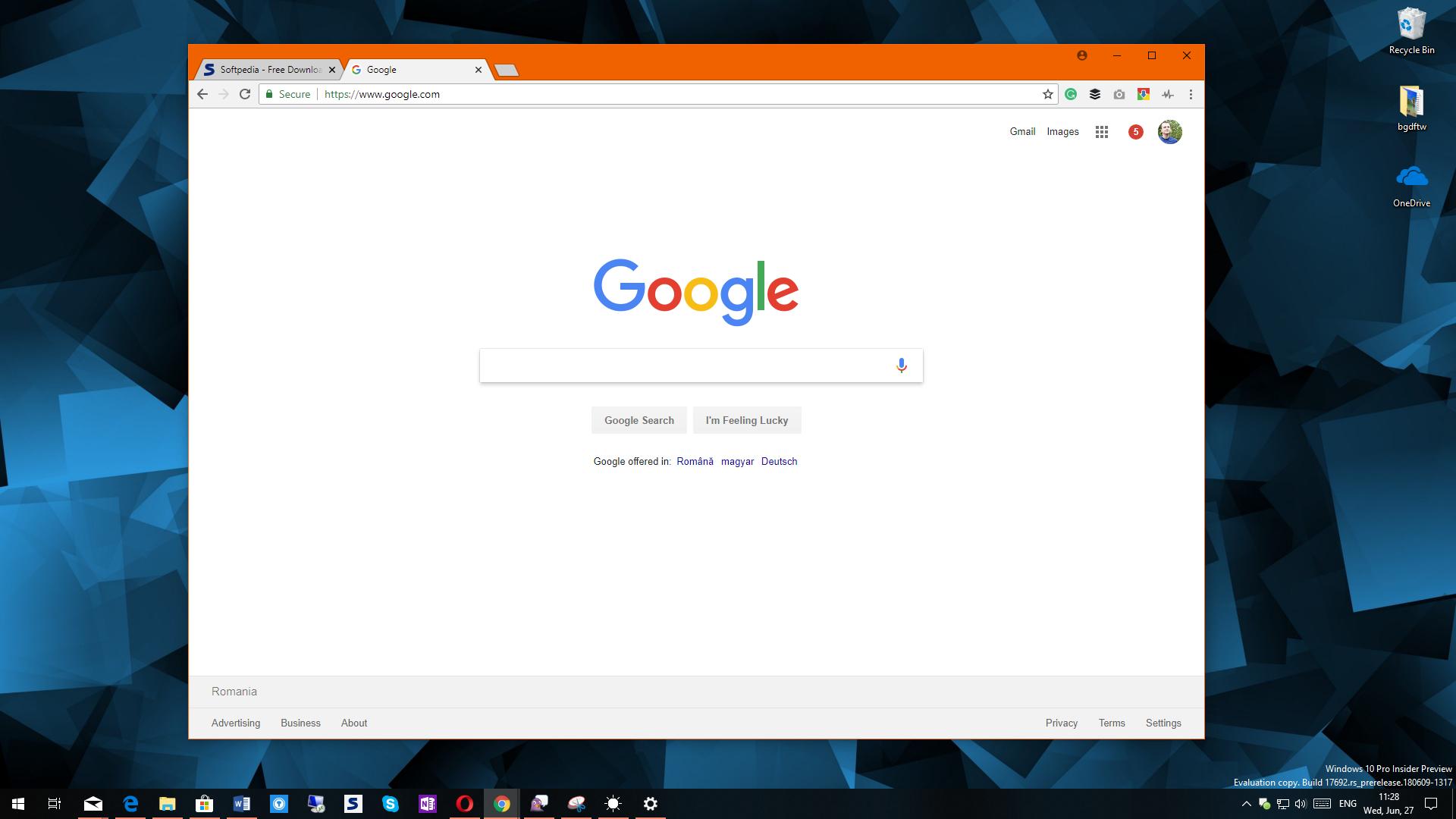Image resolution: width=1456 pixels, height=819 pixels.
Task: Click the About link in footer
Action: (x=354, y=723)
